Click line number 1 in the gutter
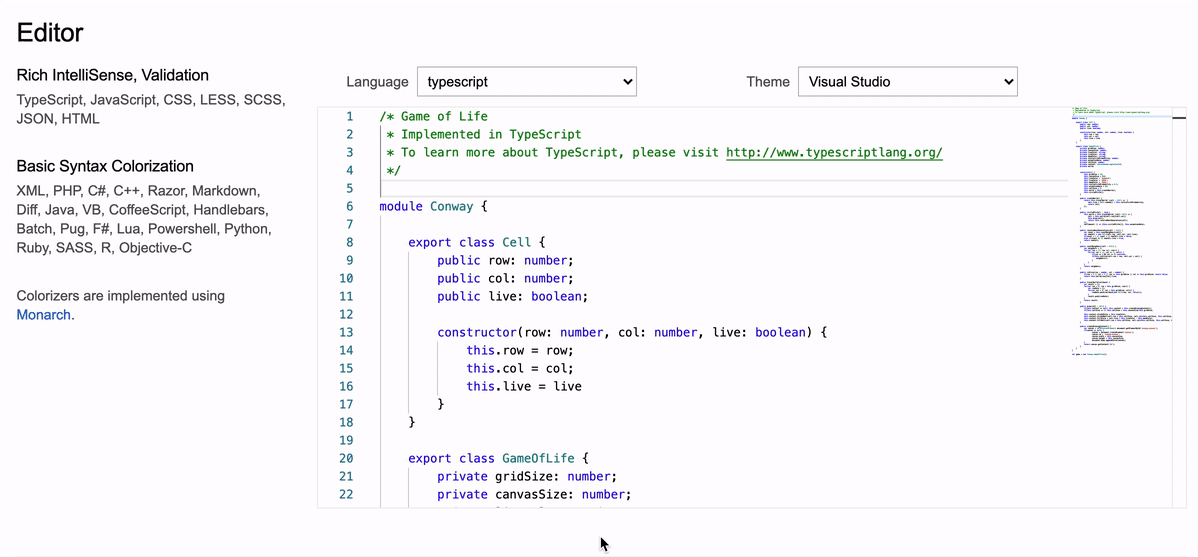This screenshot has width=1198, height=557. click(x=349, y=116)
